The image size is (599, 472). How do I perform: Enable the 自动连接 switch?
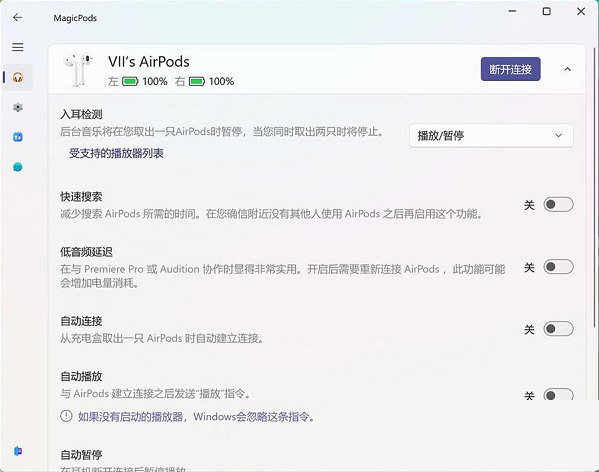[559, 329]
